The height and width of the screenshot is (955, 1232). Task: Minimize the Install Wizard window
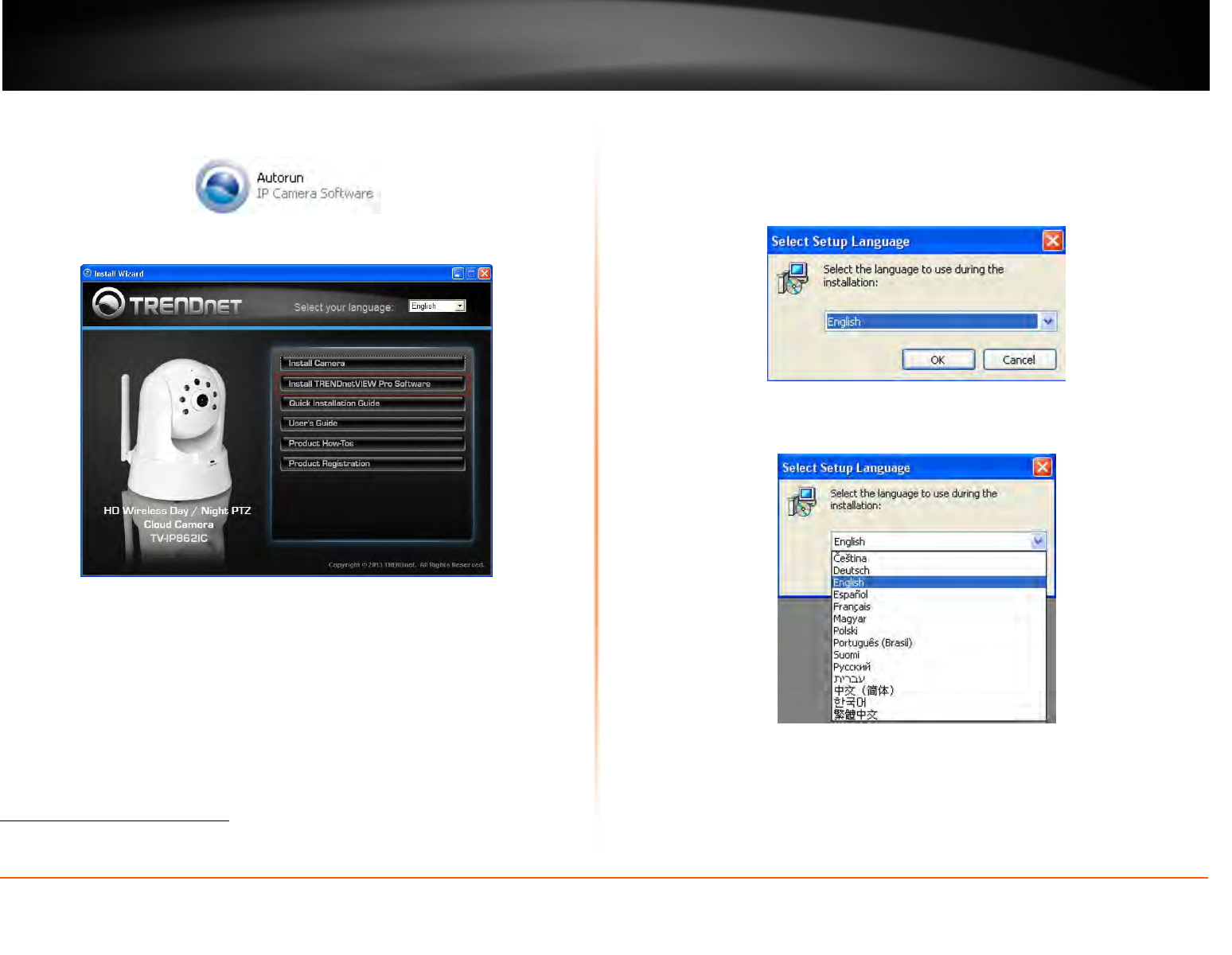pos(458,273)
